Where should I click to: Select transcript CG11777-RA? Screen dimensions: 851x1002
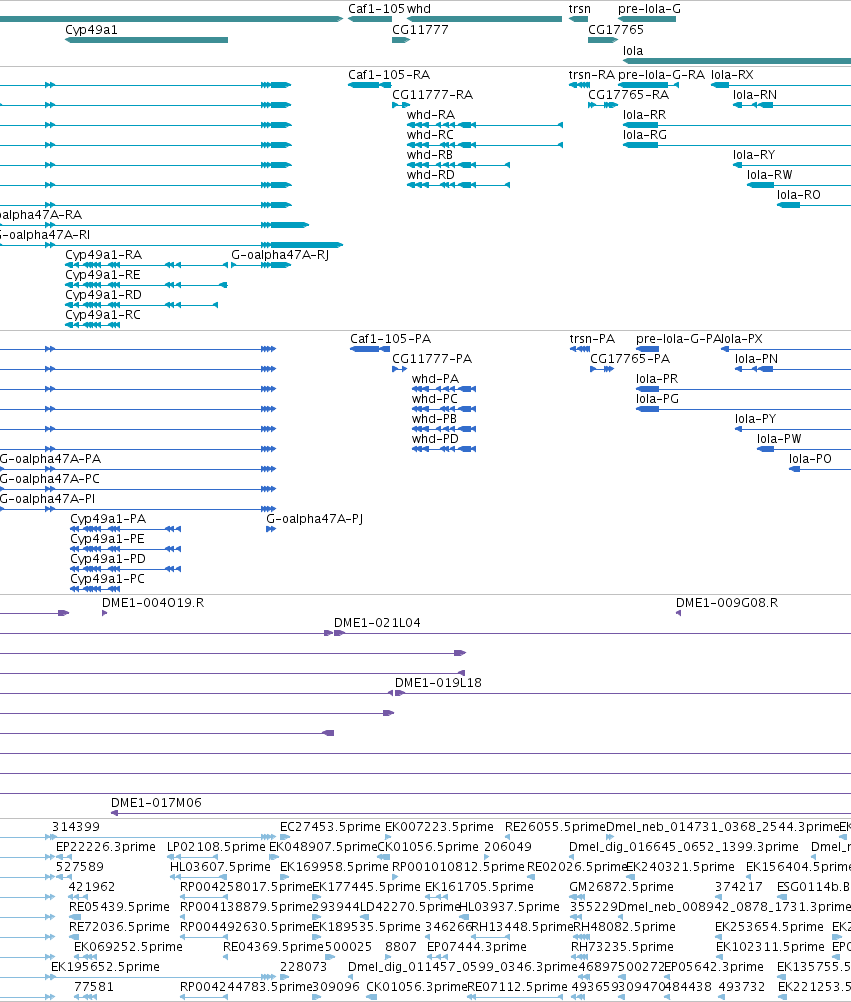click(401, 105)
